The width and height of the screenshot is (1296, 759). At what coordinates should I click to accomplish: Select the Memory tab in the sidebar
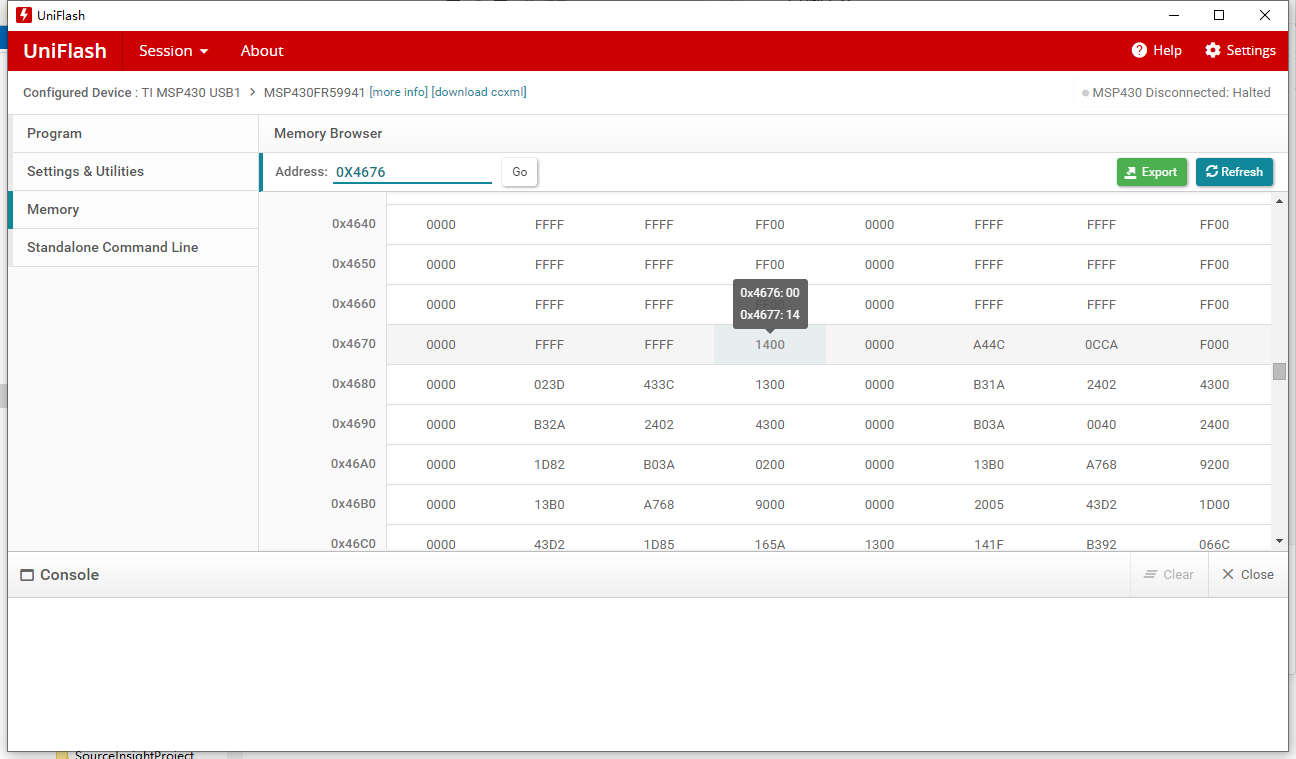133,210
